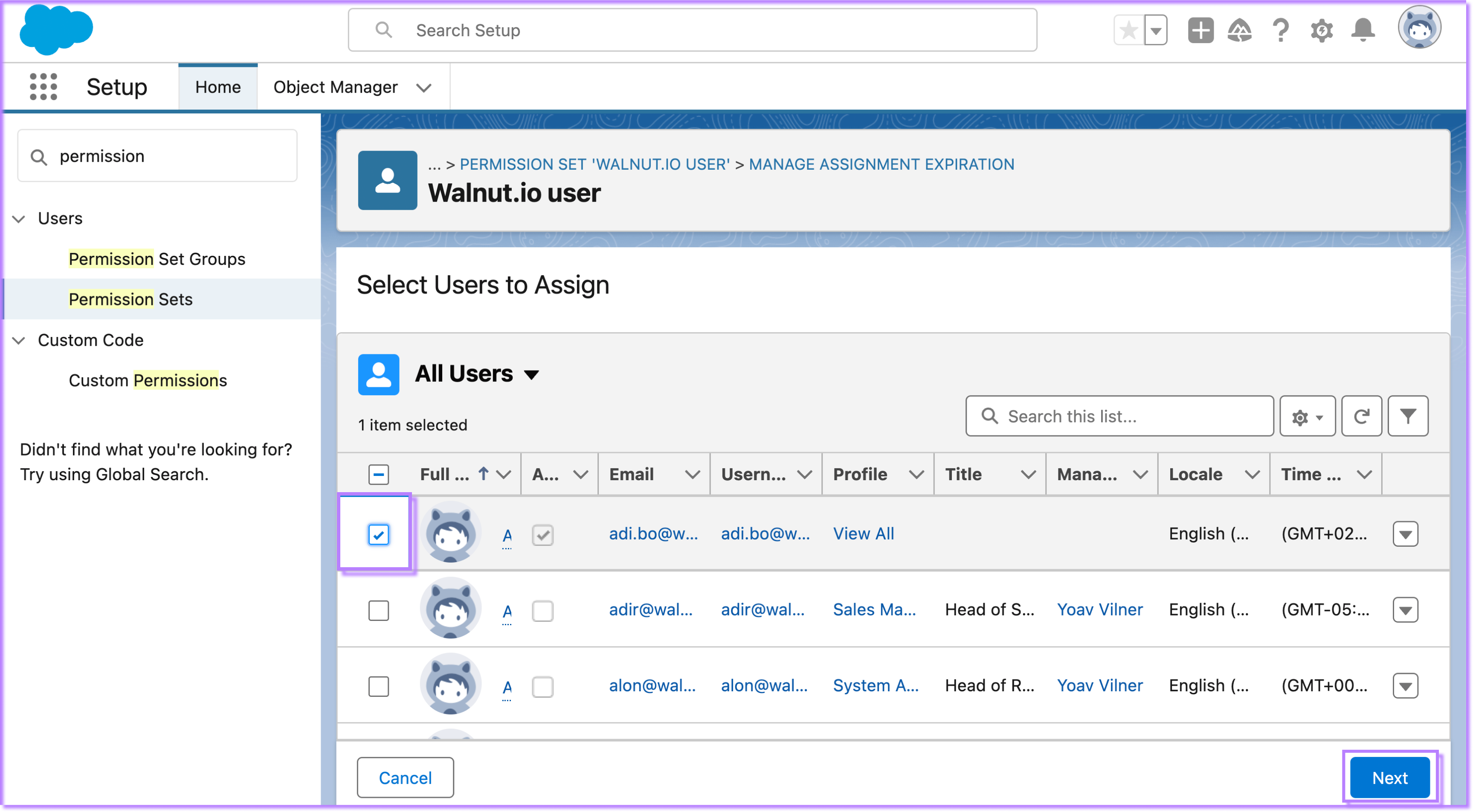
Task: Click the Trailhead guidance icon
Action: pos(1239,30)
